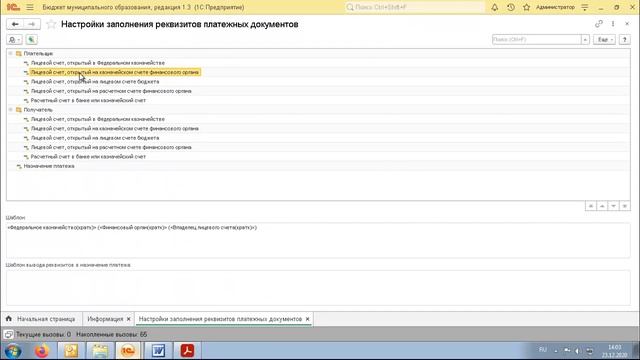
Task: Select Плательщик's лицевом счете бюджета row
Action: (318, 82)
